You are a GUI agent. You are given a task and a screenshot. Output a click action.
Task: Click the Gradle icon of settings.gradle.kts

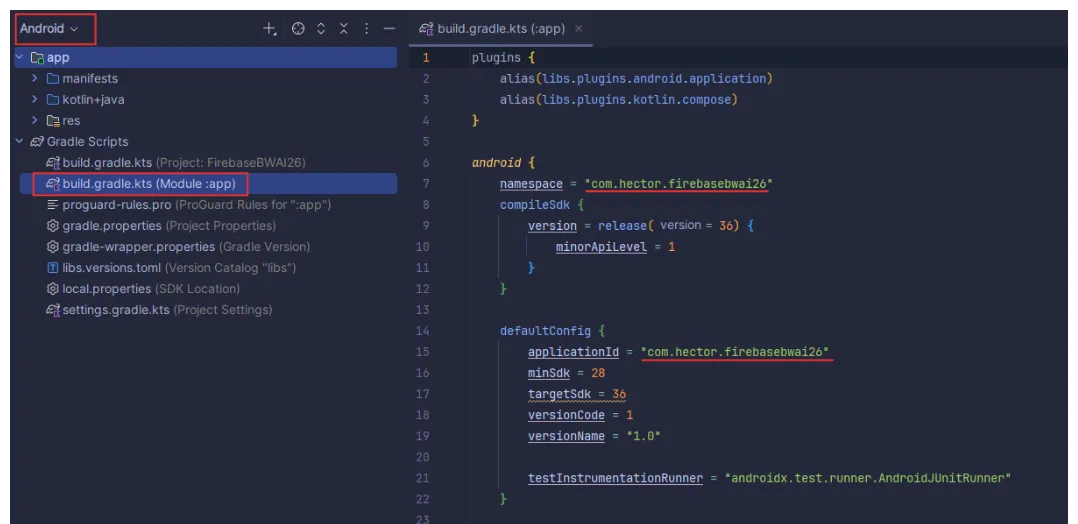point(53,309)
